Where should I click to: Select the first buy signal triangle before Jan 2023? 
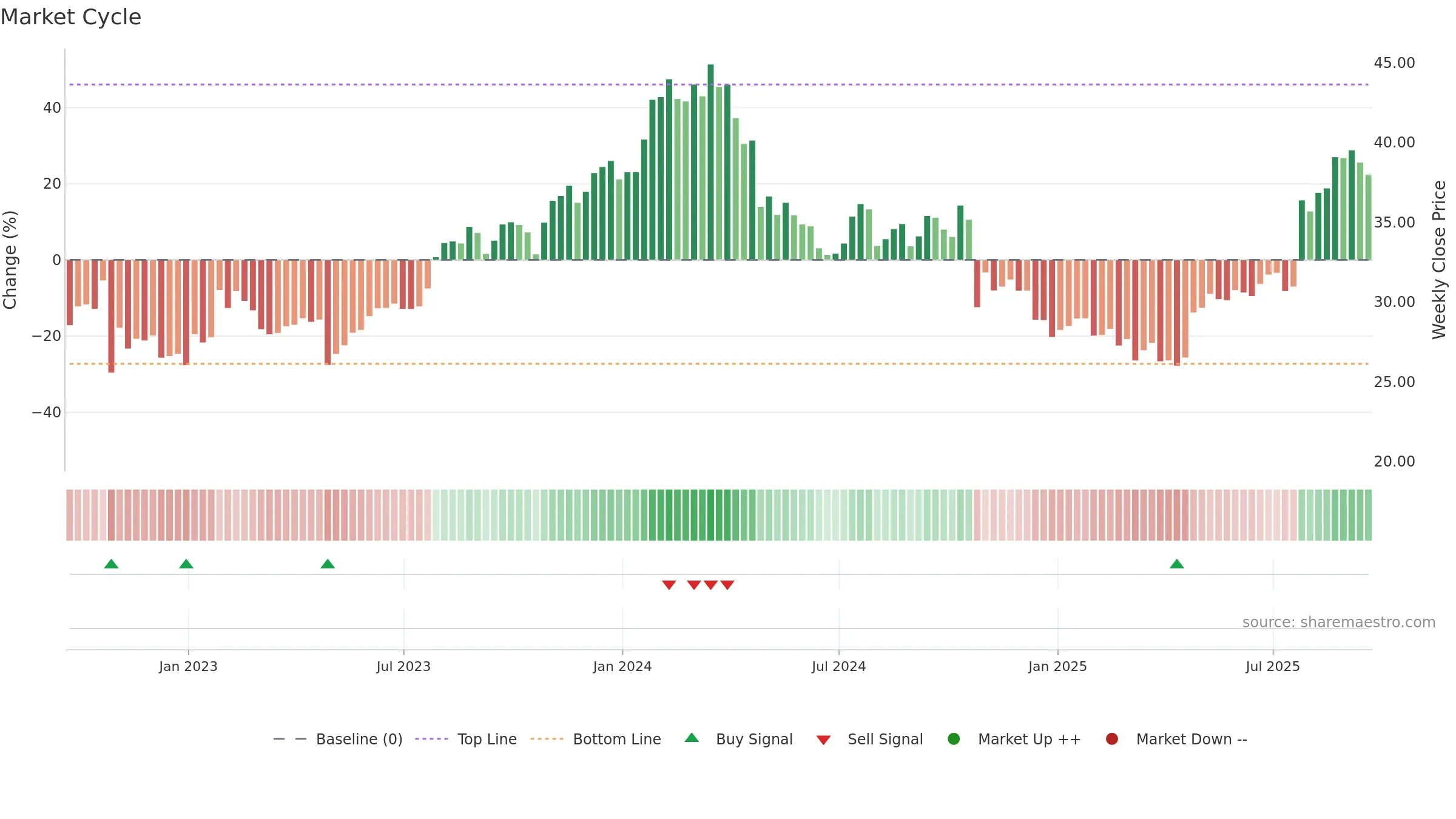(111, 564)
